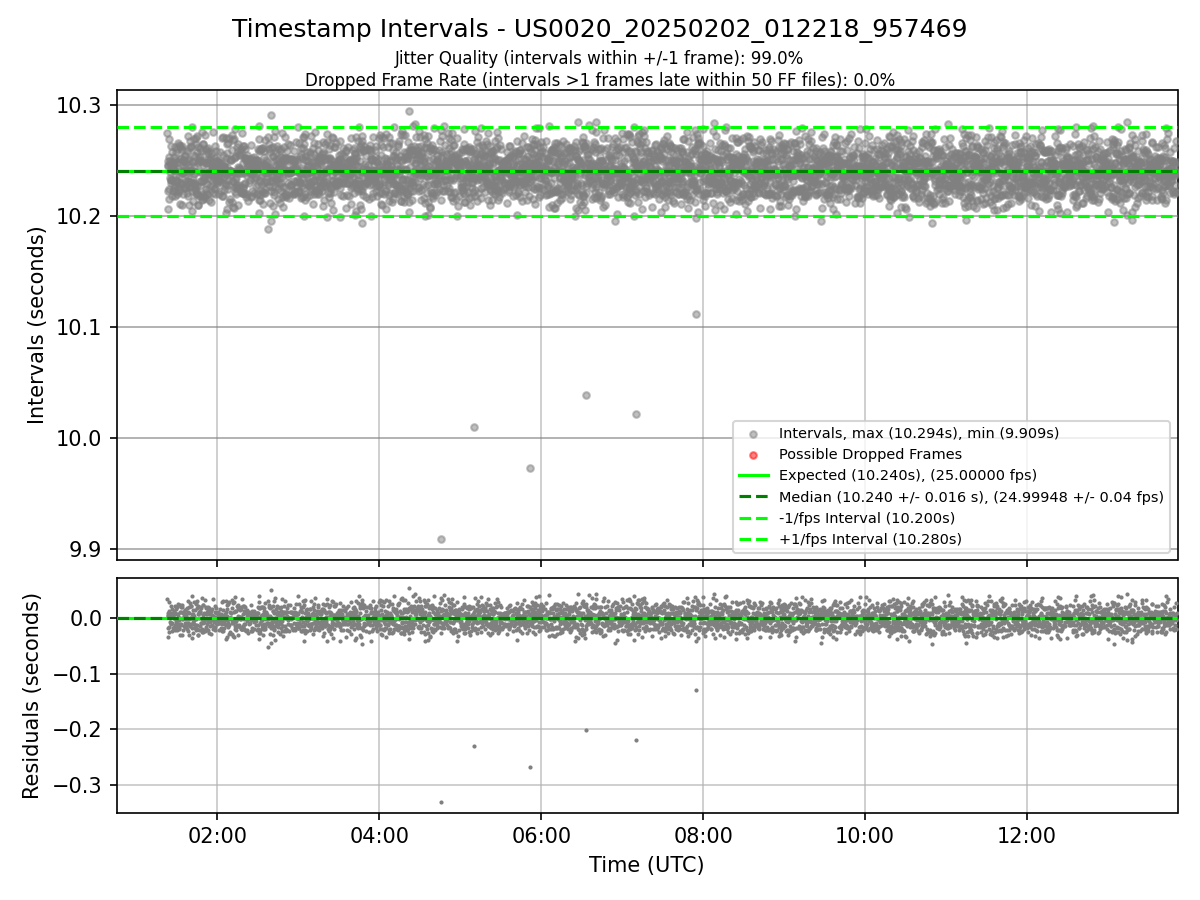Viewport: 1200px width, 900px height.
Task: Click the interval outlier point near 10.04 seconds
Action: pyautogui.click(x=586, y=395)
